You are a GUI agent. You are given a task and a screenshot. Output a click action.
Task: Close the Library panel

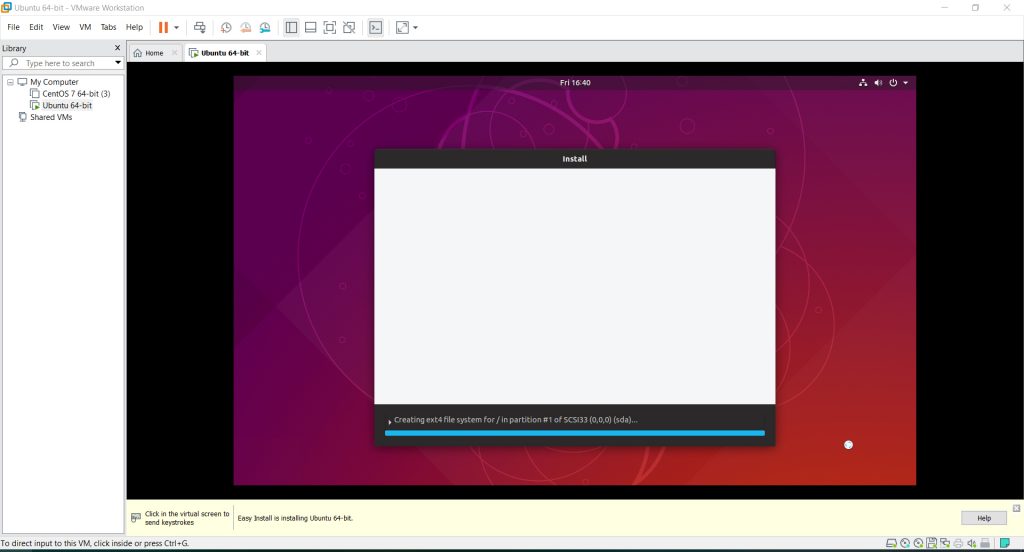tap(118, 48)
